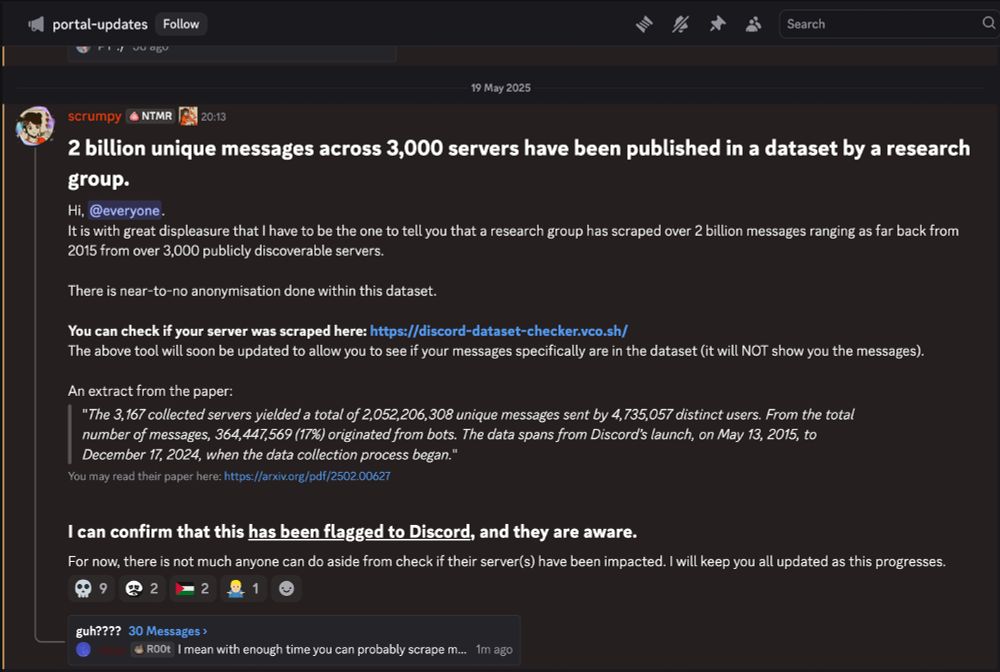1000x672 pixels.
Task: Toggle the flag reaction with count 2
Action: pyautogui.click(x=193, y=588)
